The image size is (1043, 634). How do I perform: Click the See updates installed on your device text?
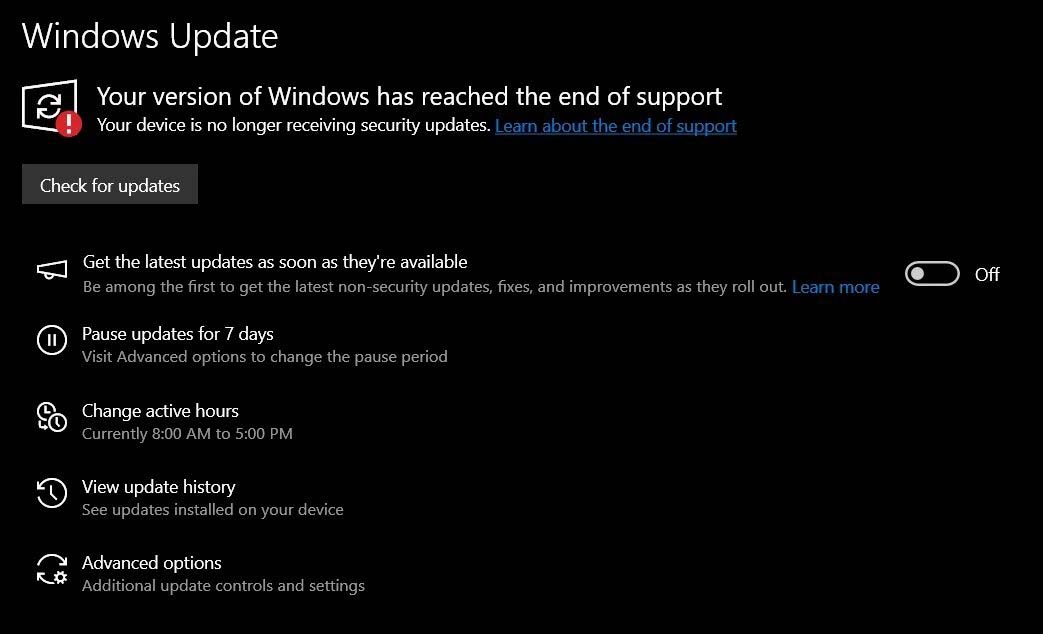[x=213, y=510]
